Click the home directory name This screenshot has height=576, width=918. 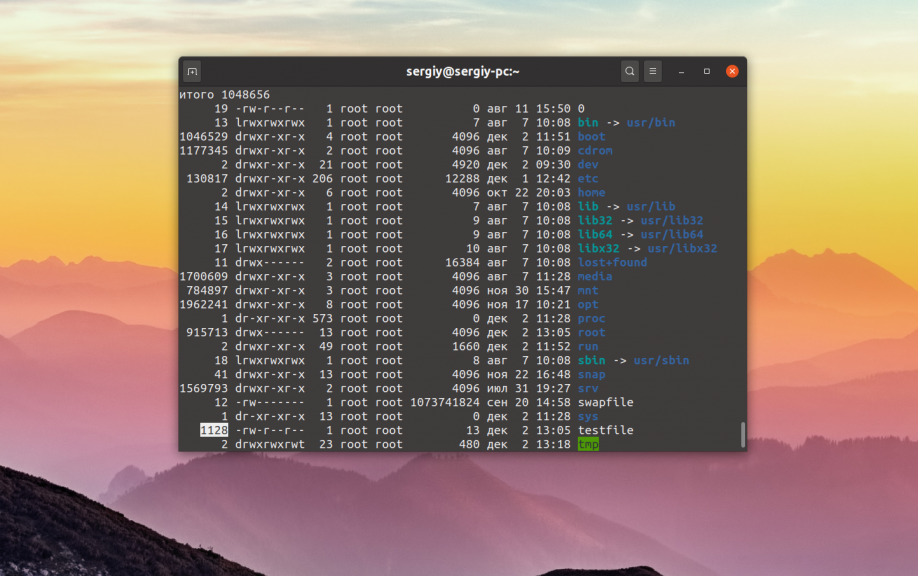point(591,192)
